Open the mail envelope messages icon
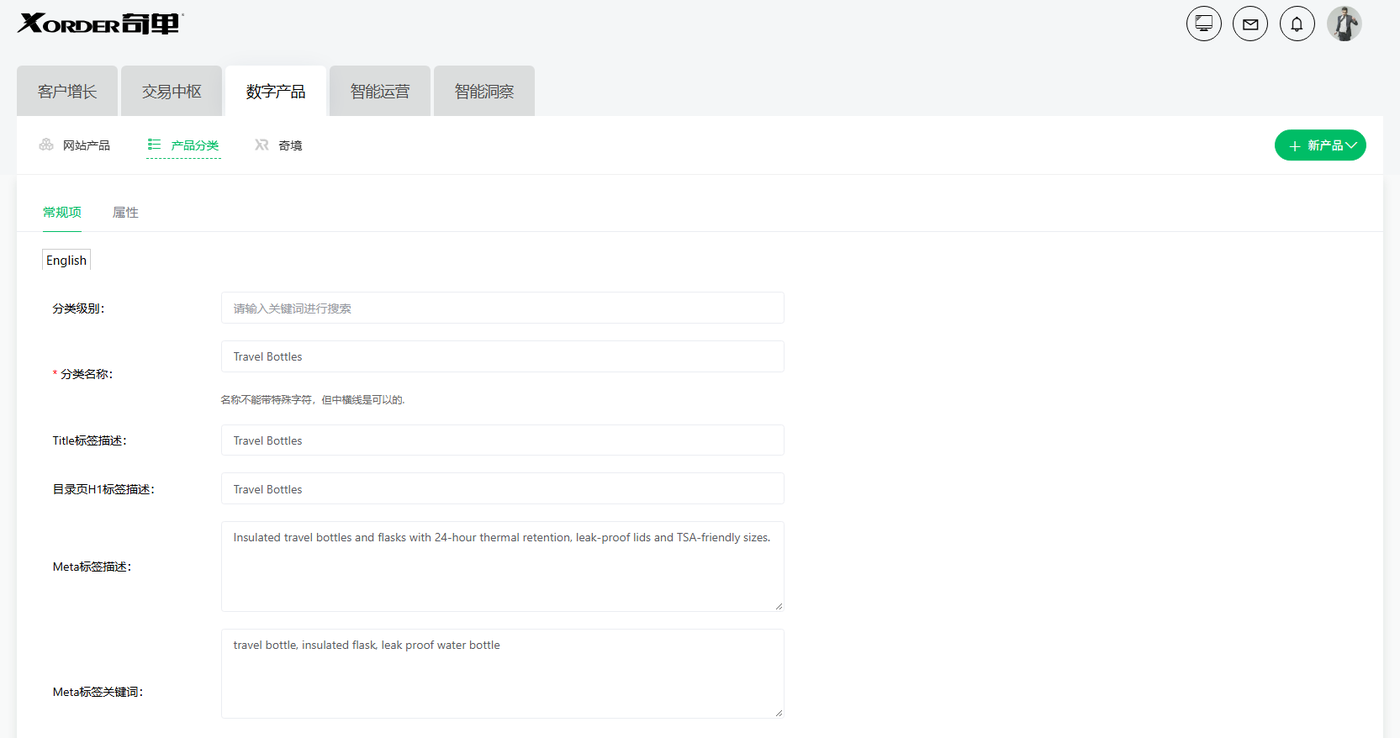This screenshot has height=738, width=1400. click(1250, 23)
